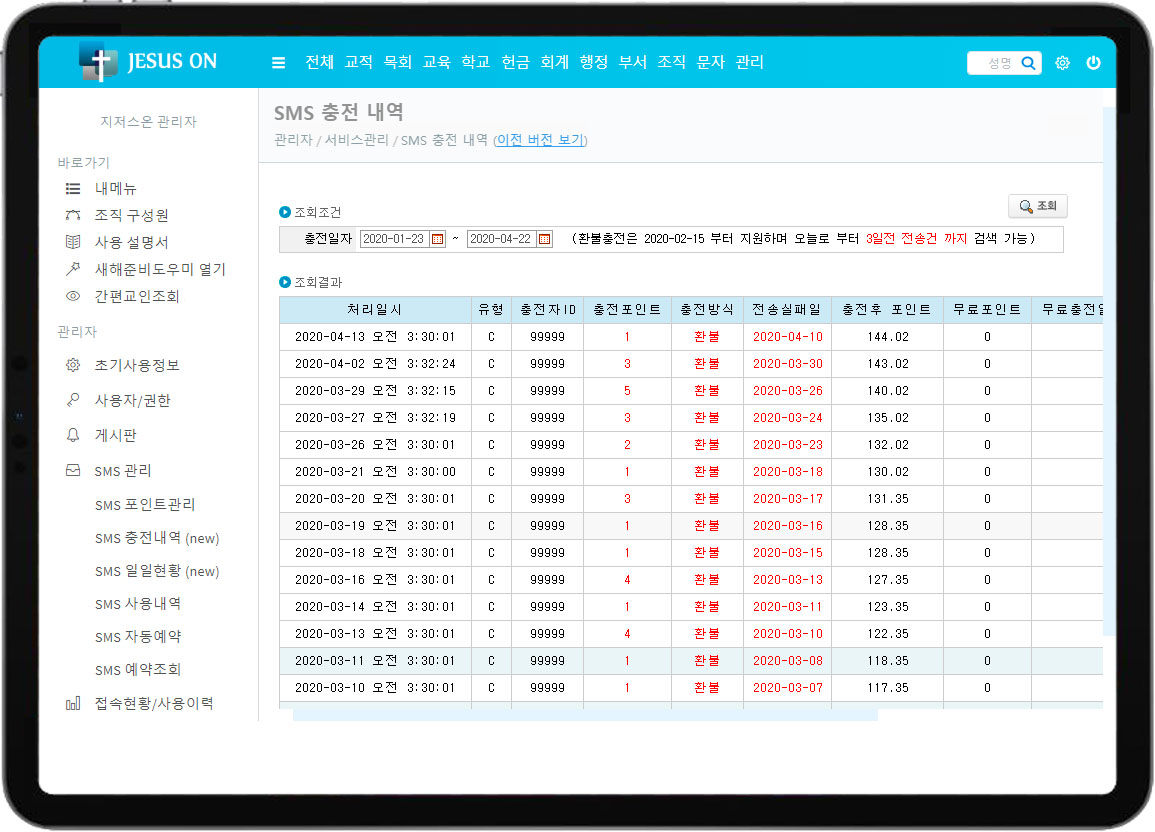Click the hamburger menu icon in header
The height and width of the screenshot is (832, 1155).
[278, 63]
